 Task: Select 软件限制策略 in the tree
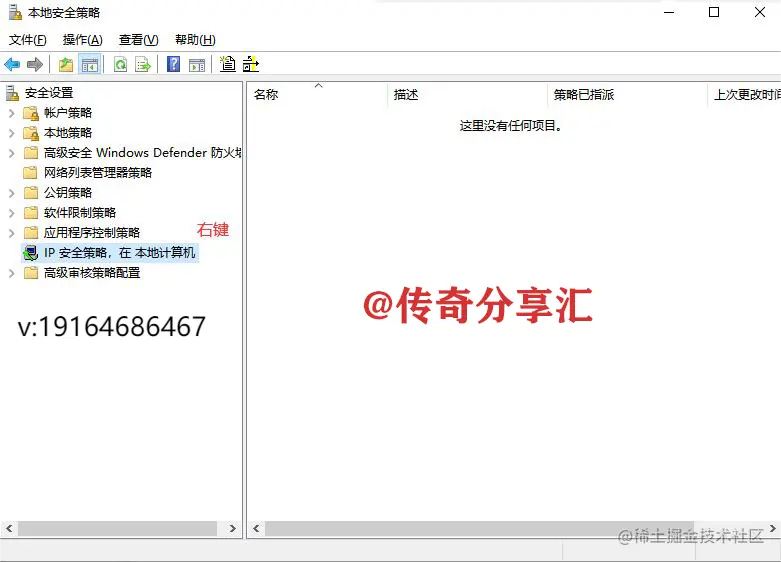pos(80,213)
